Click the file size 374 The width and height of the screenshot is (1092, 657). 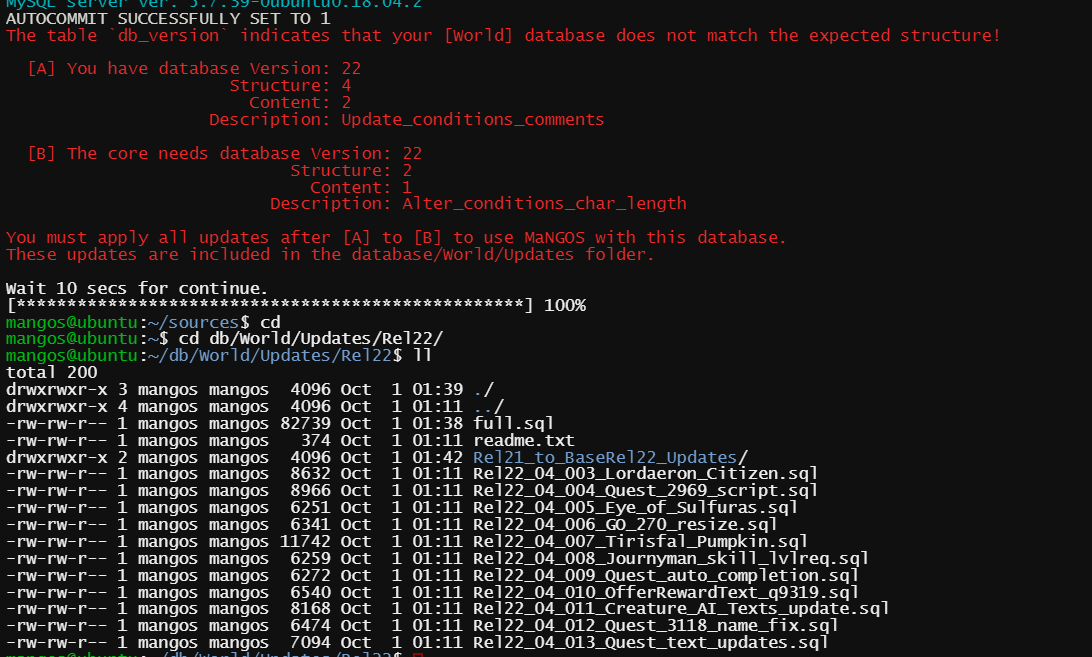pos(315,440)
